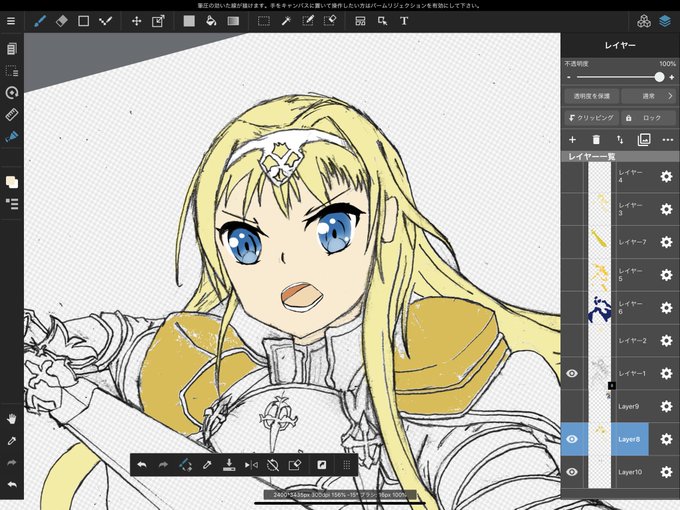
Task: Click the add image layer icon
Action: tap(644, 139)
